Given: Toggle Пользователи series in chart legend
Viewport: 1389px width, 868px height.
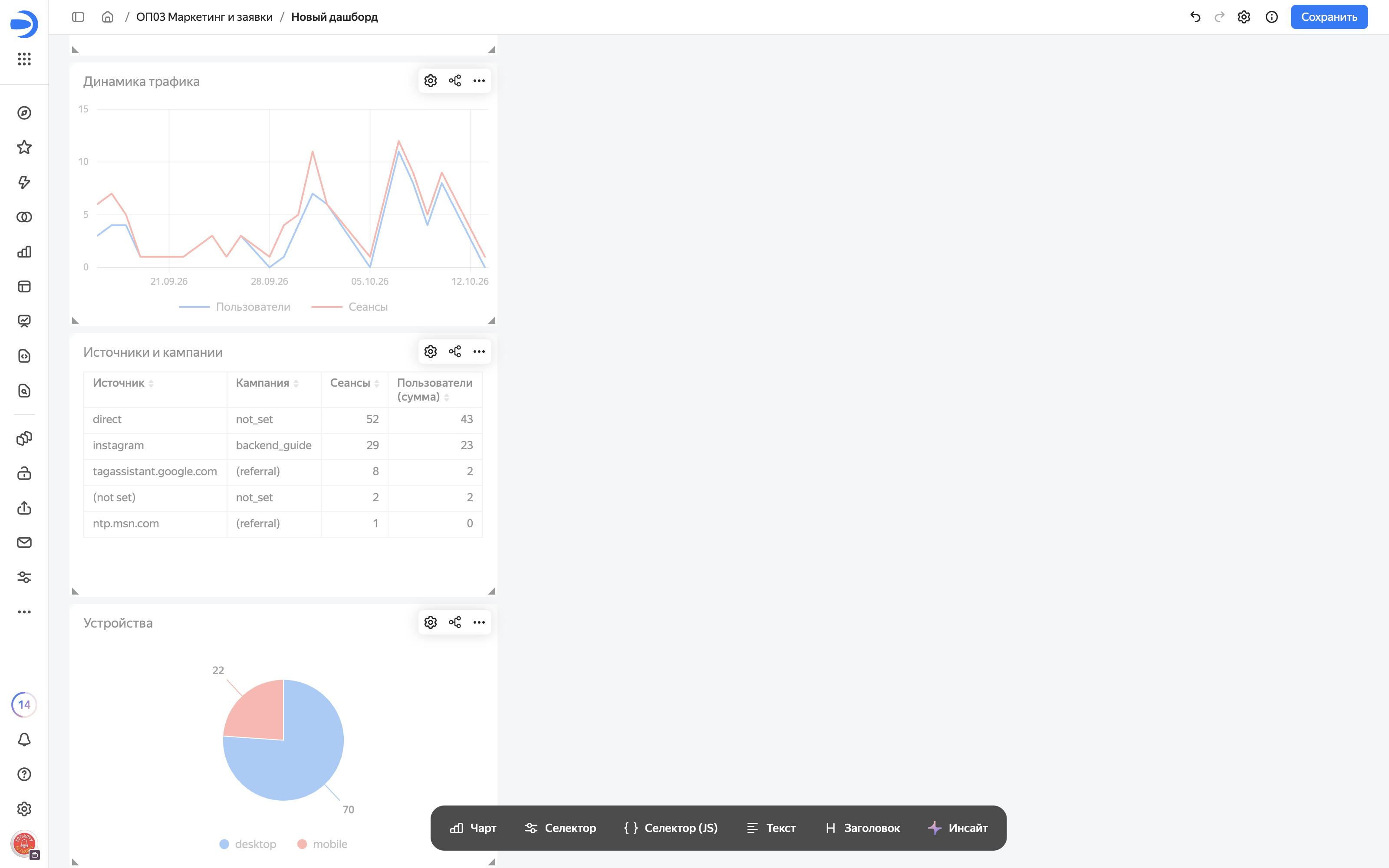Looking at the screenshot, I should (235, 307).
